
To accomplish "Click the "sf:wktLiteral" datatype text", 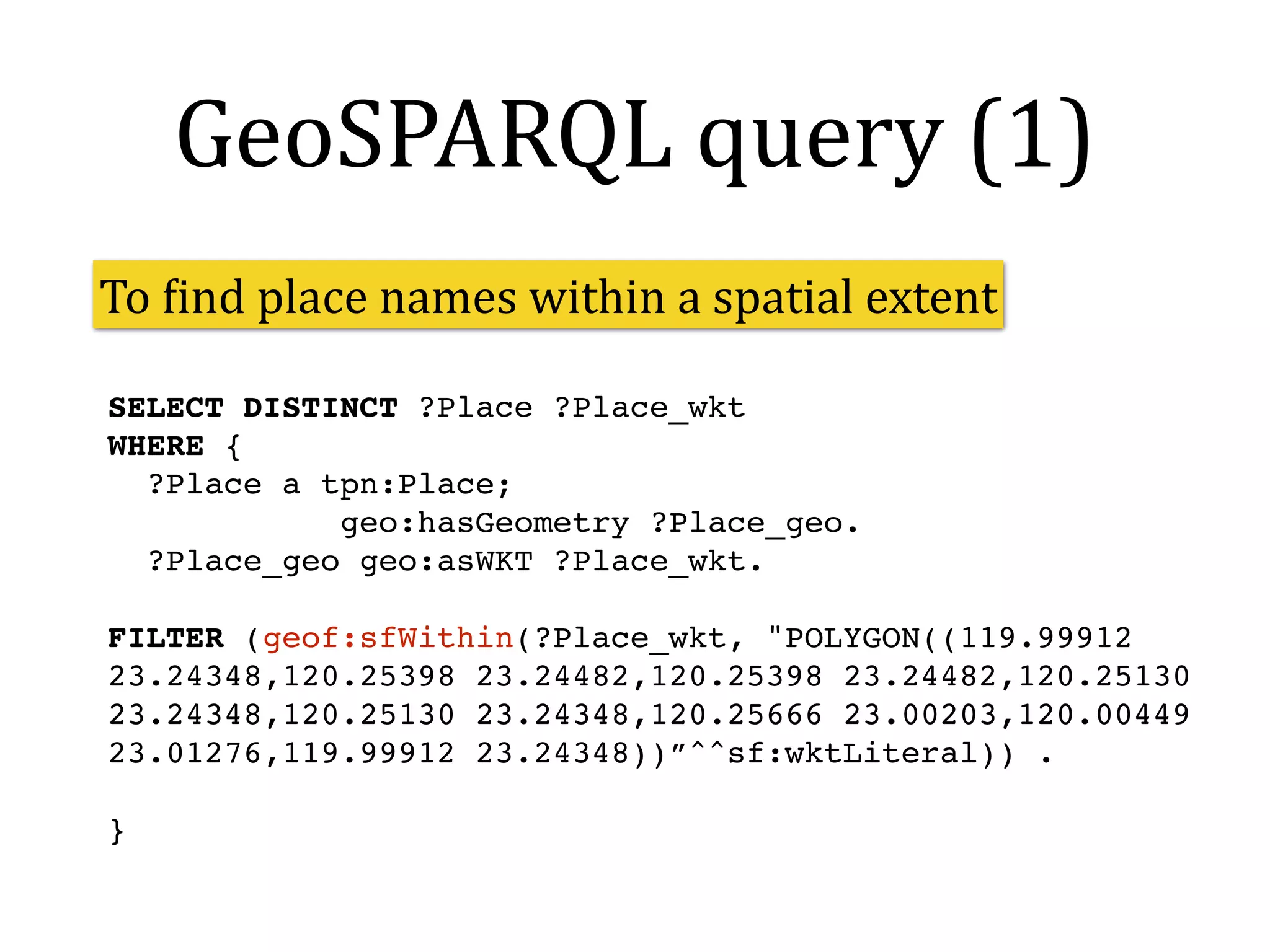I will click(853, 754).
